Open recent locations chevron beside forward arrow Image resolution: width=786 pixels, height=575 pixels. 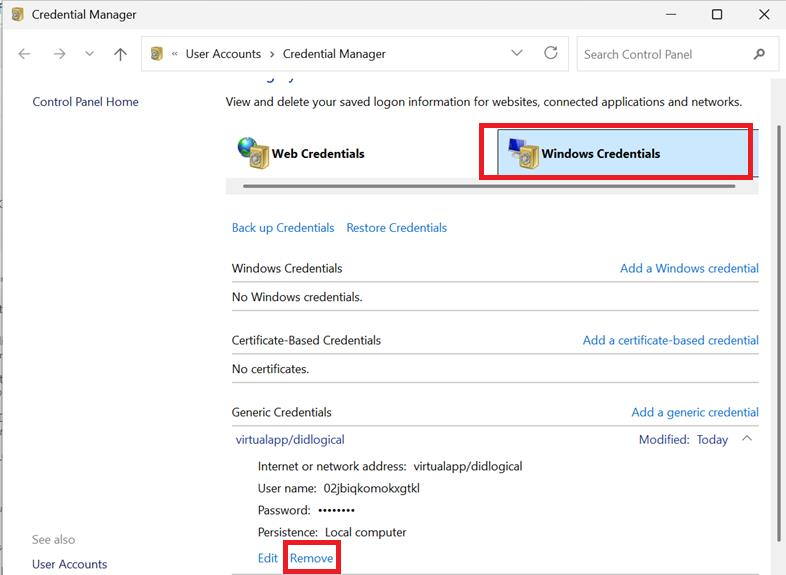pos(89,53)
